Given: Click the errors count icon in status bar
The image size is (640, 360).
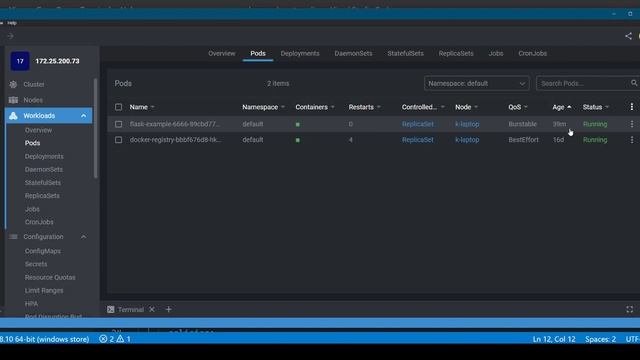Looking at the screenshot, I should (x=103, y=339).
